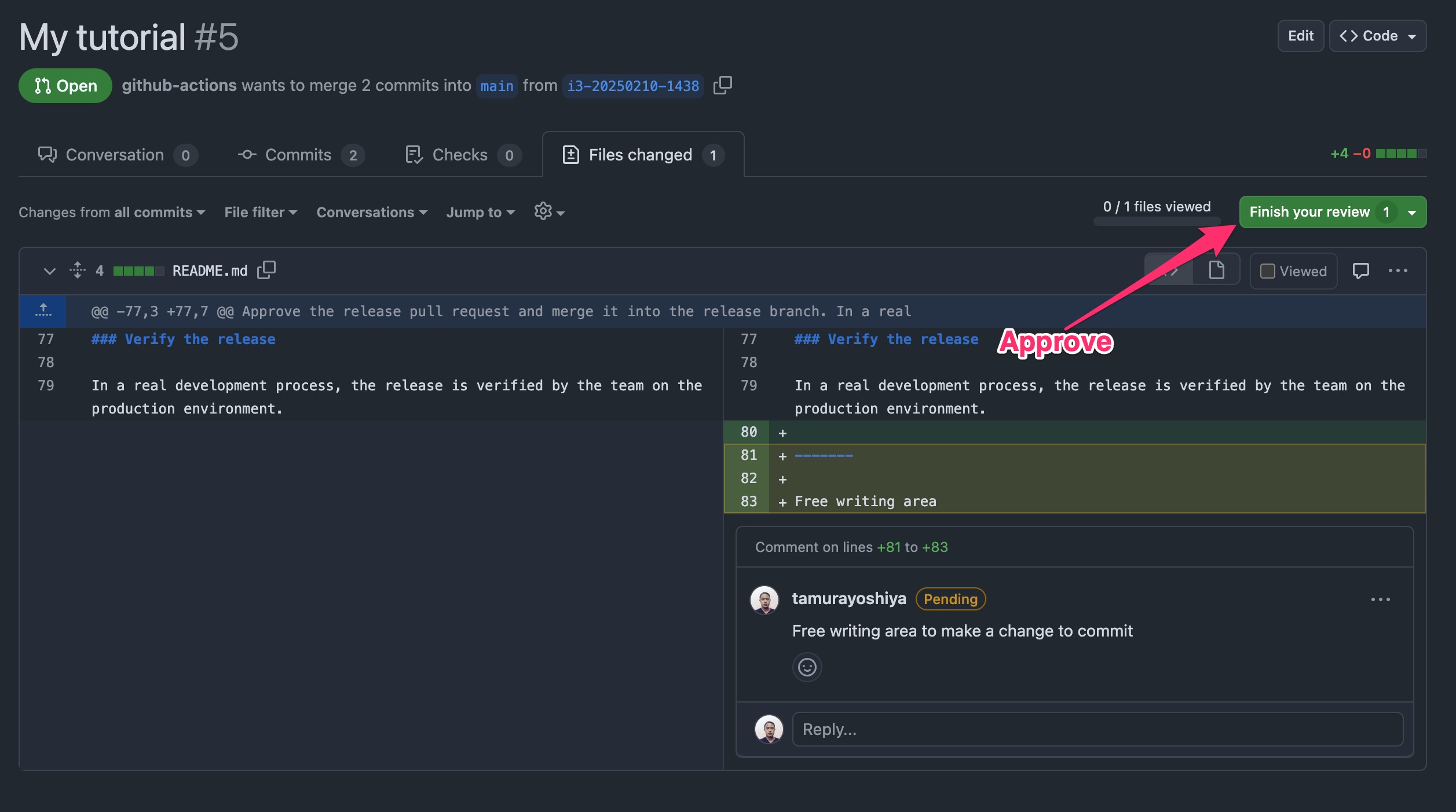Open the File filter dropdown
1456x812 pixels.
click(261, 212)
